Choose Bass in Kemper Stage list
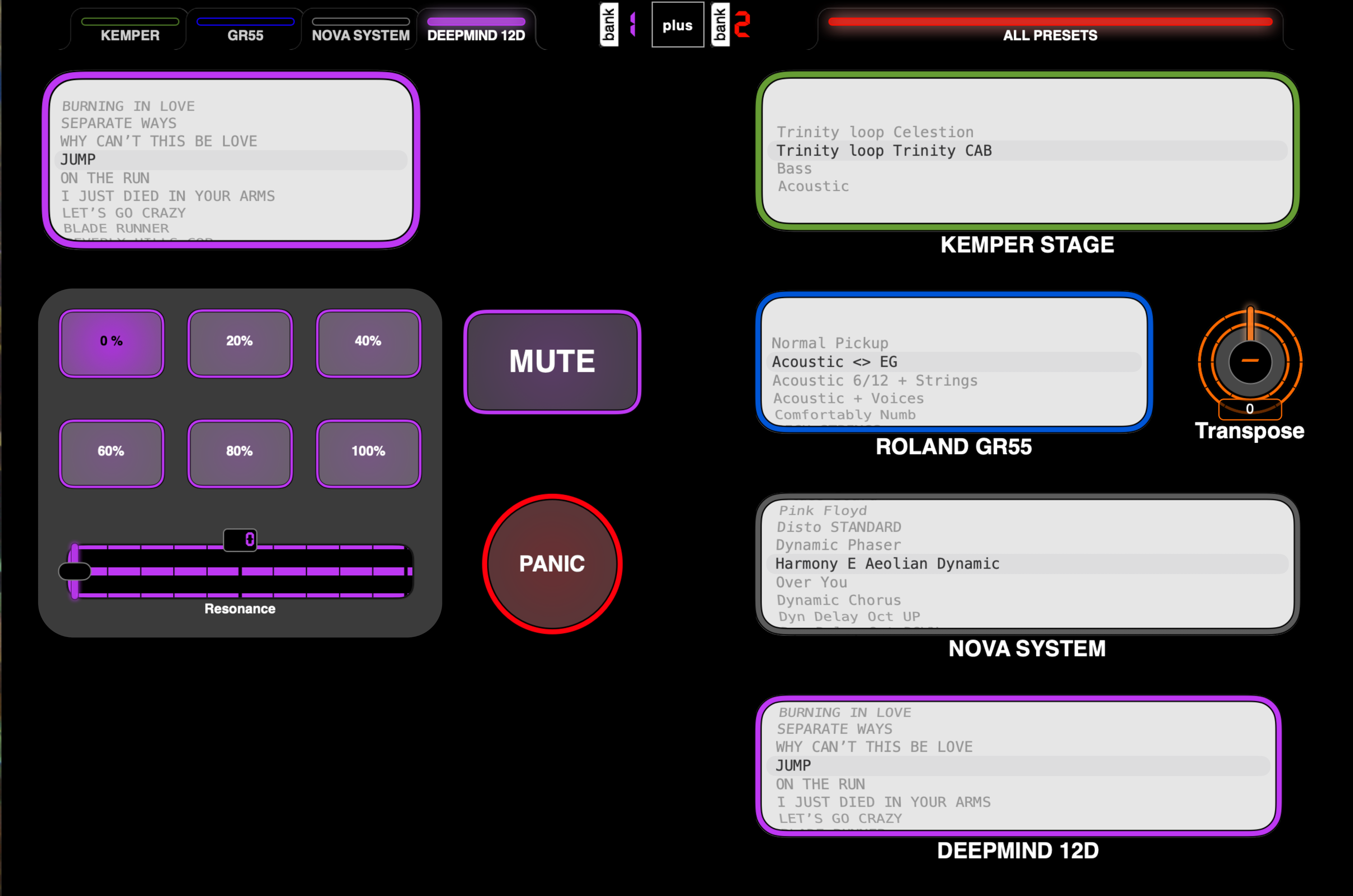Screen dimensions: 1353x896 point(794,169)
